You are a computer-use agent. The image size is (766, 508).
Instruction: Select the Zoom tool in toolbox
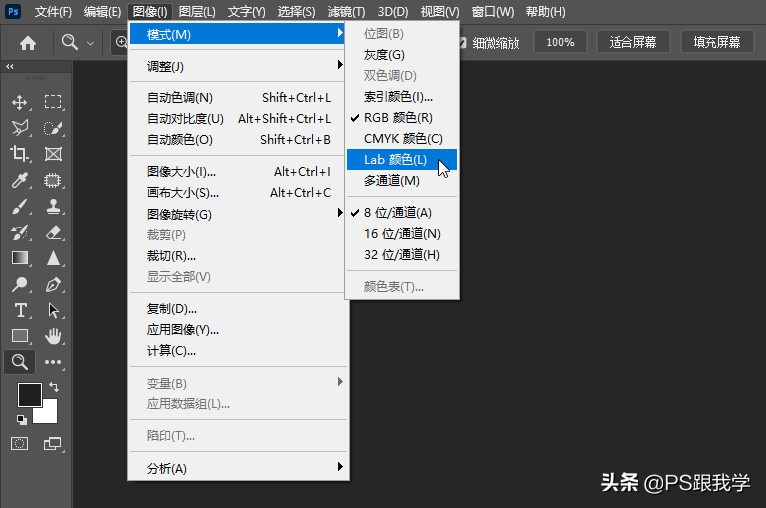click(20, 362)
